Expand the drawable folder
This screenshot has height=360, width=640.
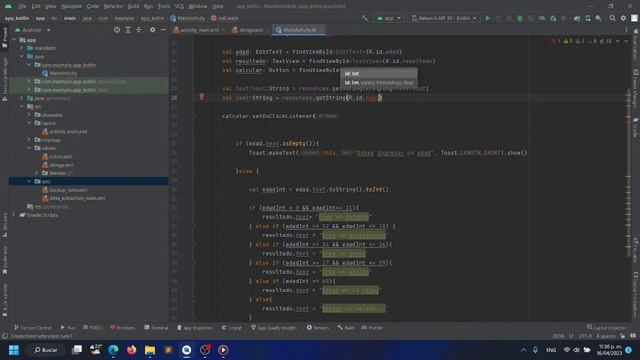pyautogui.click(x=29, y=115)
